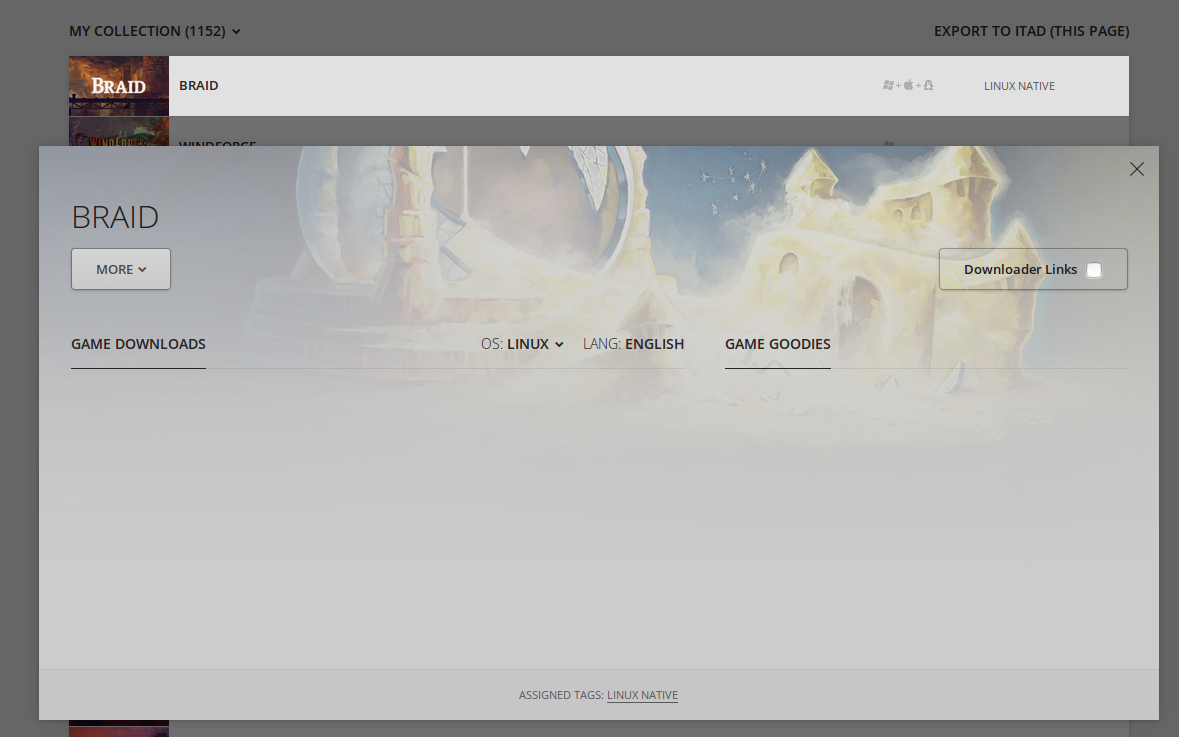Viewport: 1179px width, 737px height.
Task: Expand the My Collection (1152) dropdown
Action: coord(155,31)
